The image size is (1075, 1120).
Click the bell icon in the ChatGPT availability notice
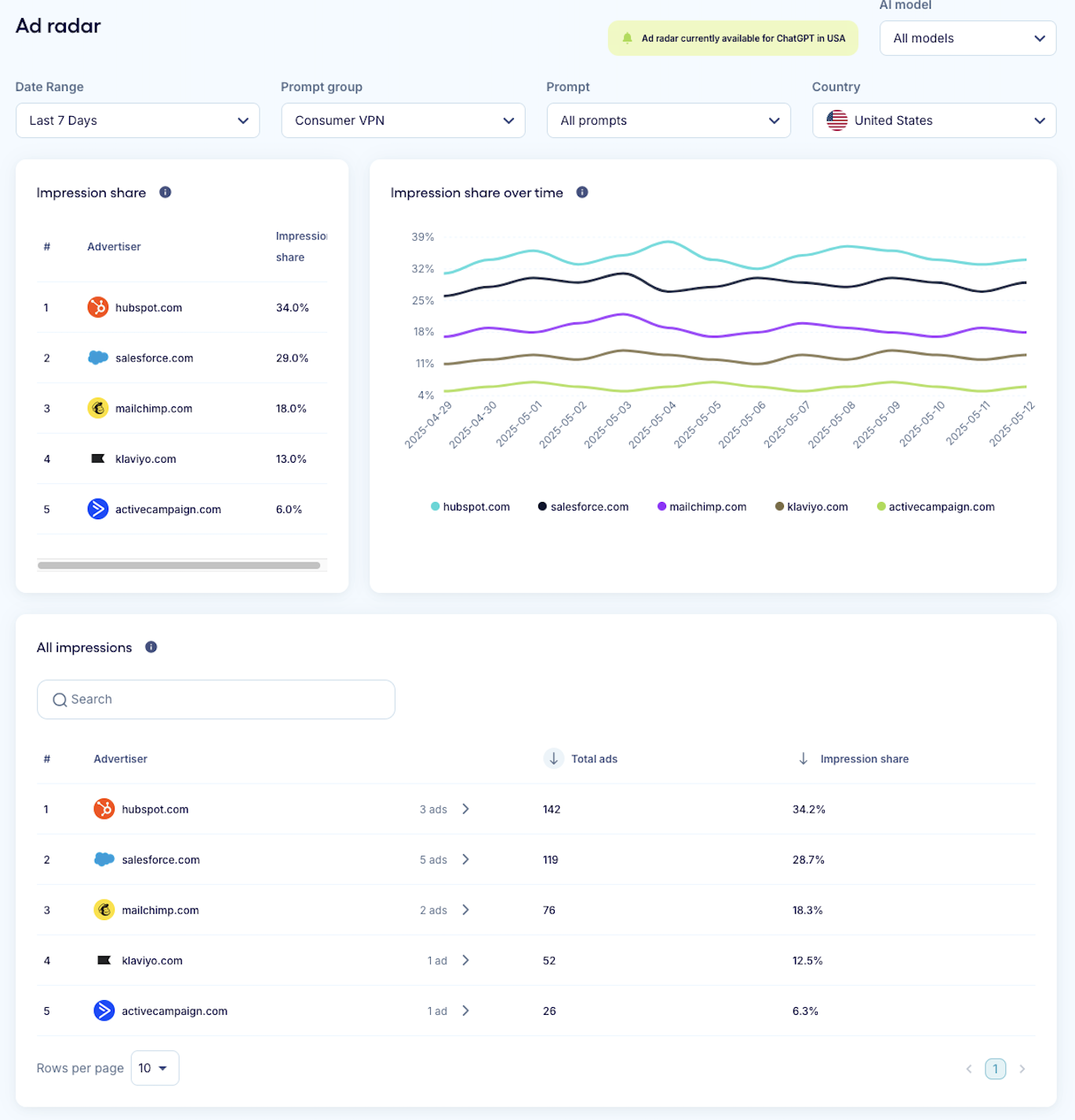627,38
